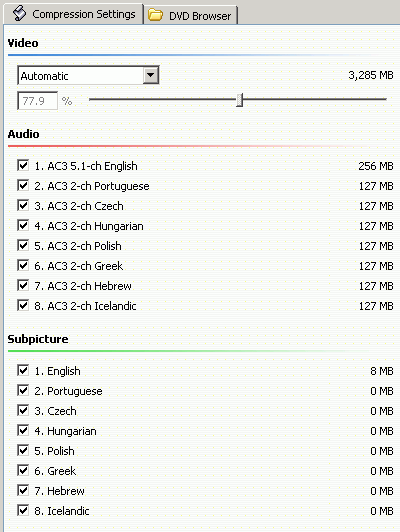Disable AC3 2-ch Icelandic audio stream
This screenshot has height=532, width=400.
coord(23,306)
